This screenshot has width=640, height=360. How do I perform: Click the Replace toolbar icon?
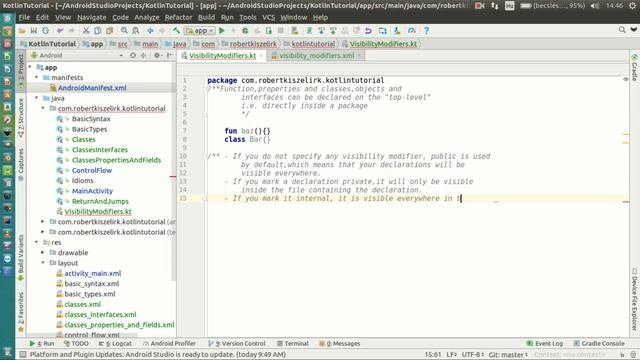136,31
